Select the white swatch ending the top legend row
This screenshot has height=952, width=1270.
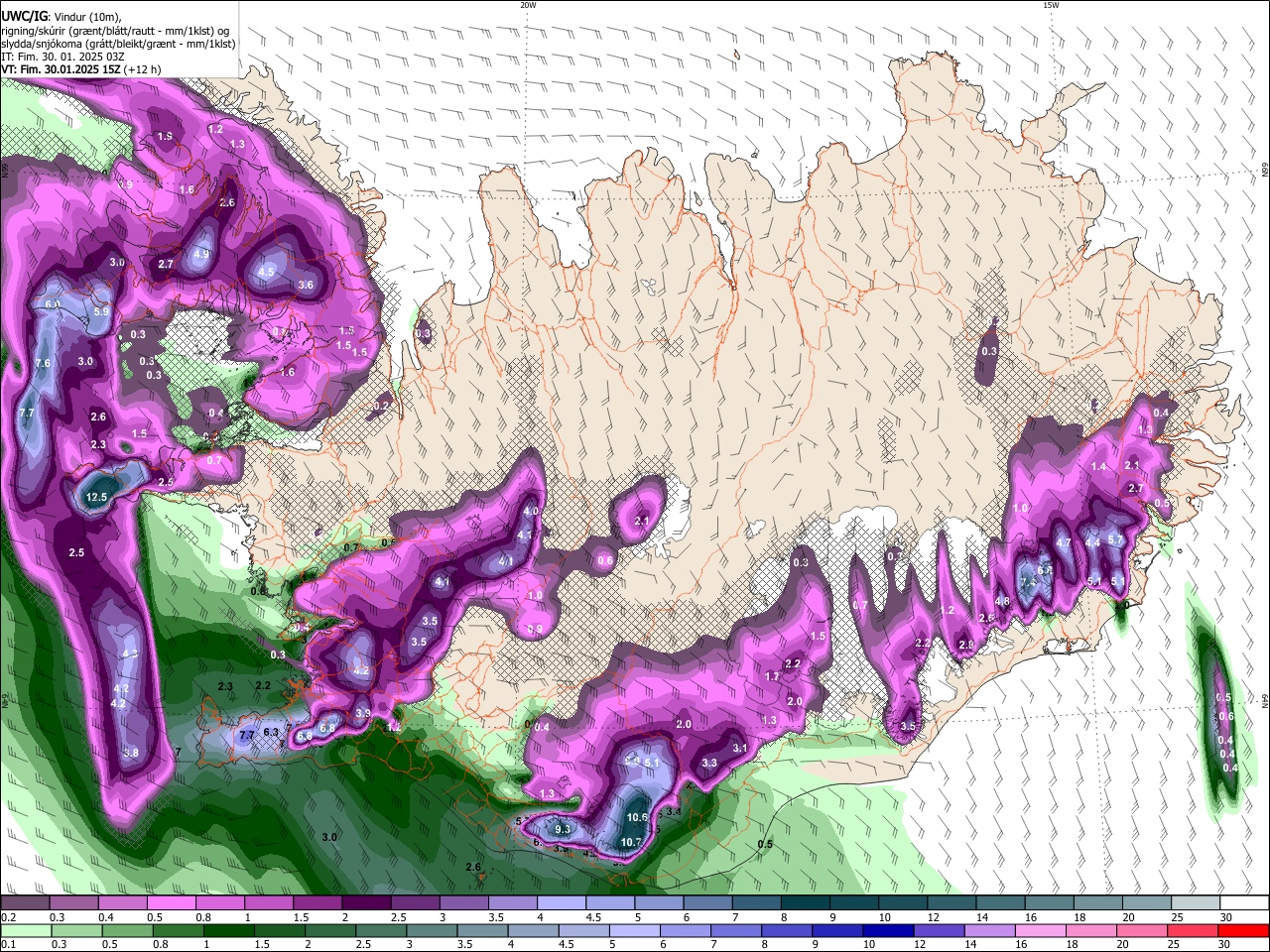[1244, 902]
